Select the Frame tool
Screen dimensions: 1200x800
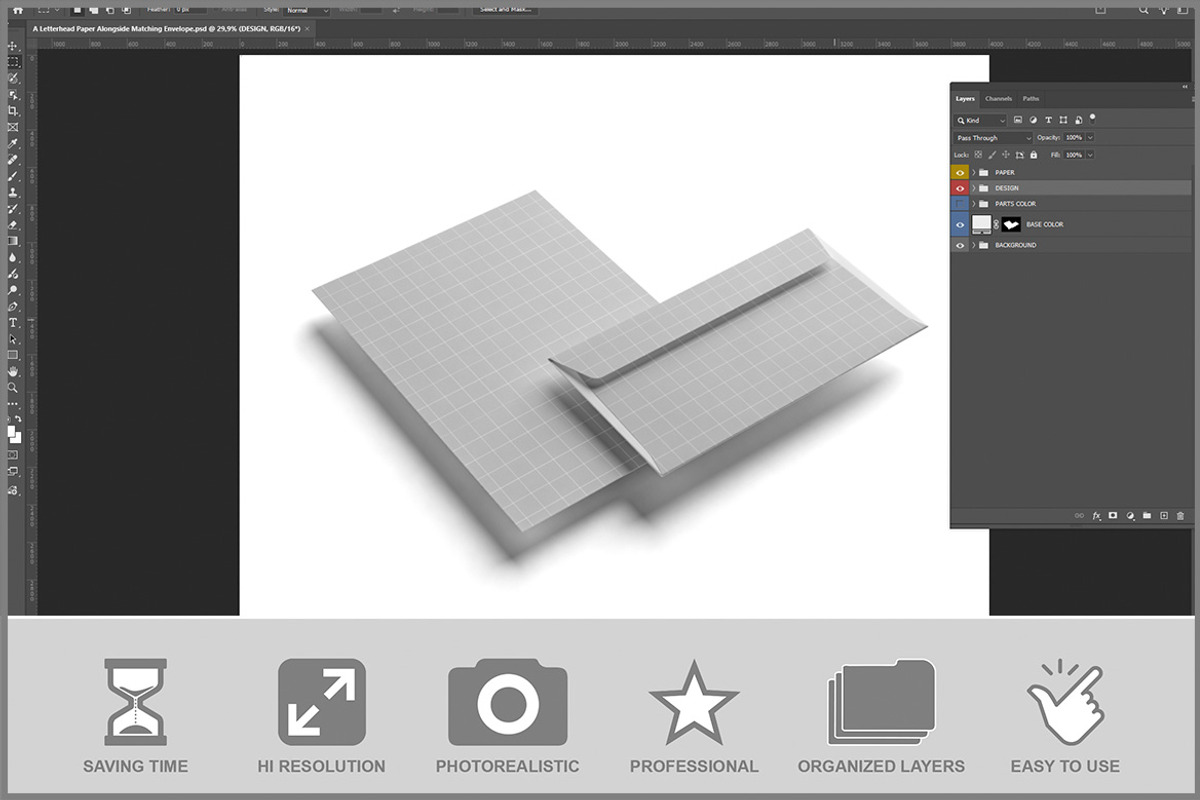pos(14,127)
